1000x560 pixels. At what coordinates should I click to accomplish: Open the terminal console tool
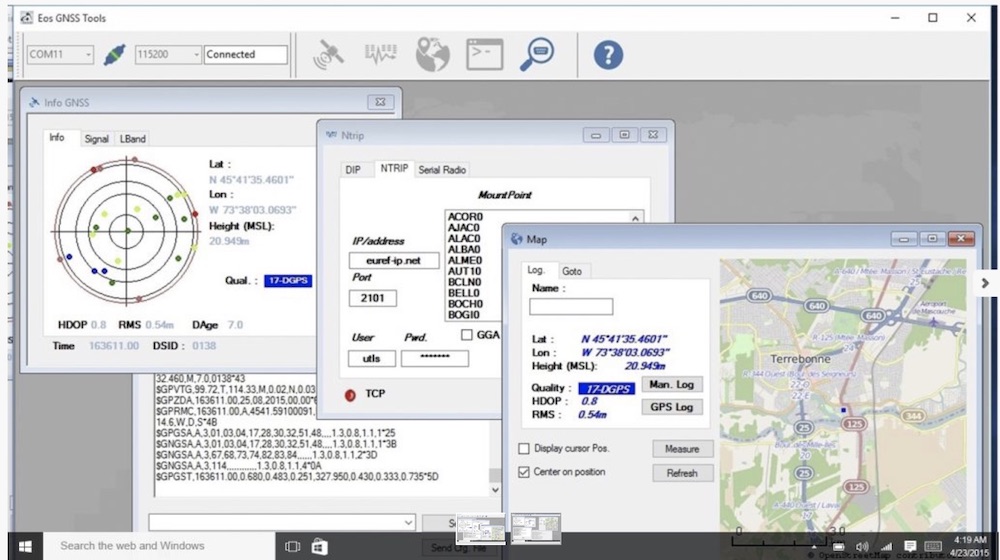(x=485, y=54)
